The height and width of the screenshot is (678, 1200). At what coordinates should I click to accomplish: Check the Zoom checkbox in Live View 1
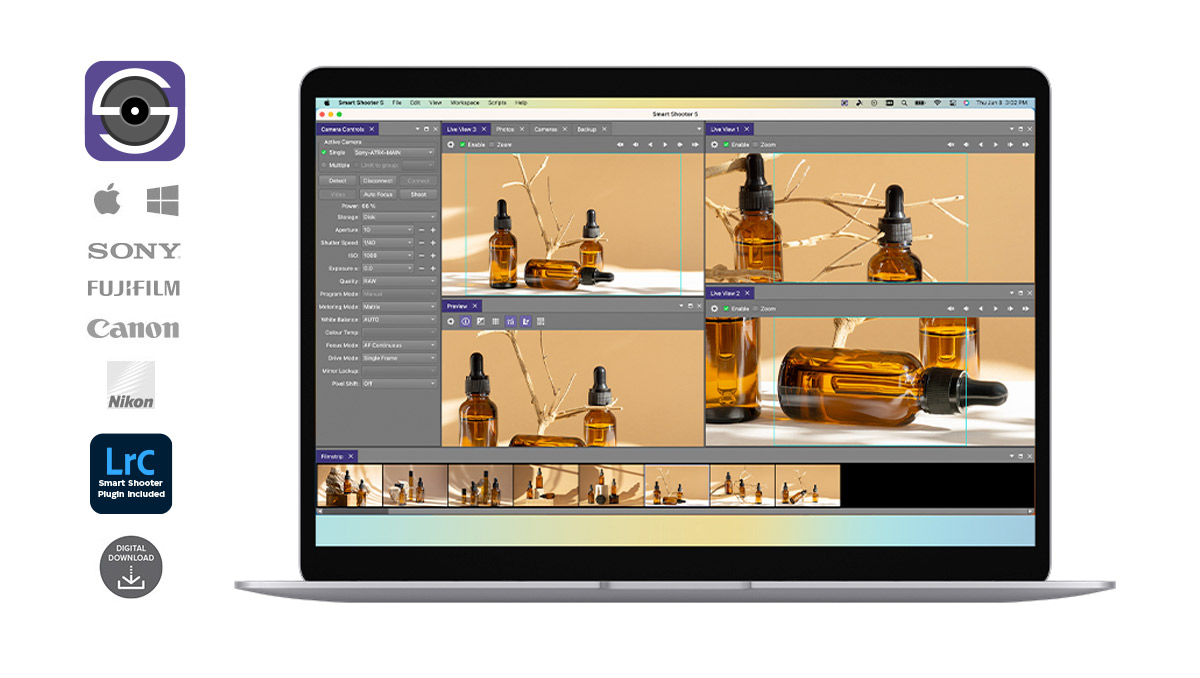pos(755,144)
